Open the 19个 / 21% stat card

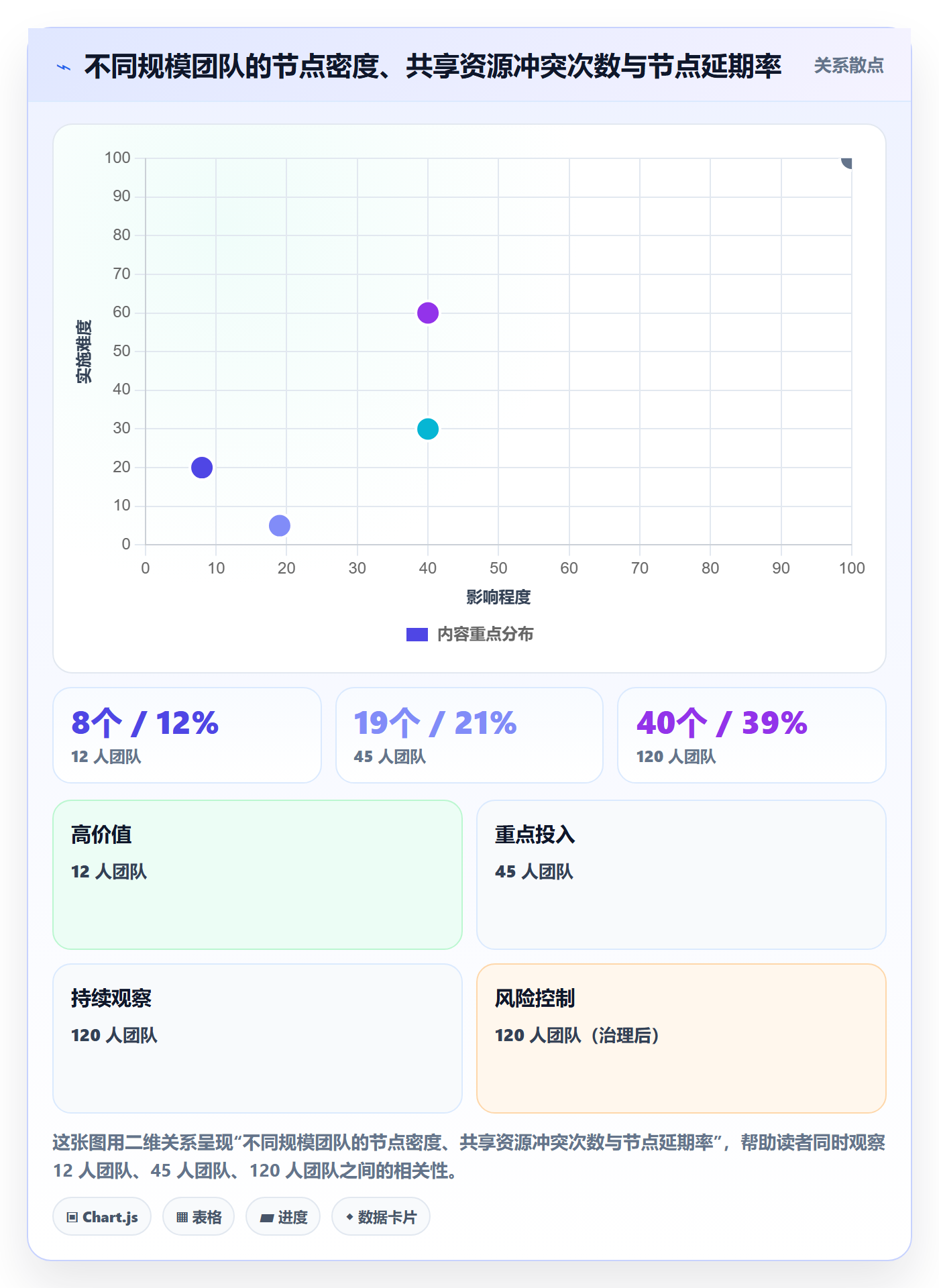469,735
